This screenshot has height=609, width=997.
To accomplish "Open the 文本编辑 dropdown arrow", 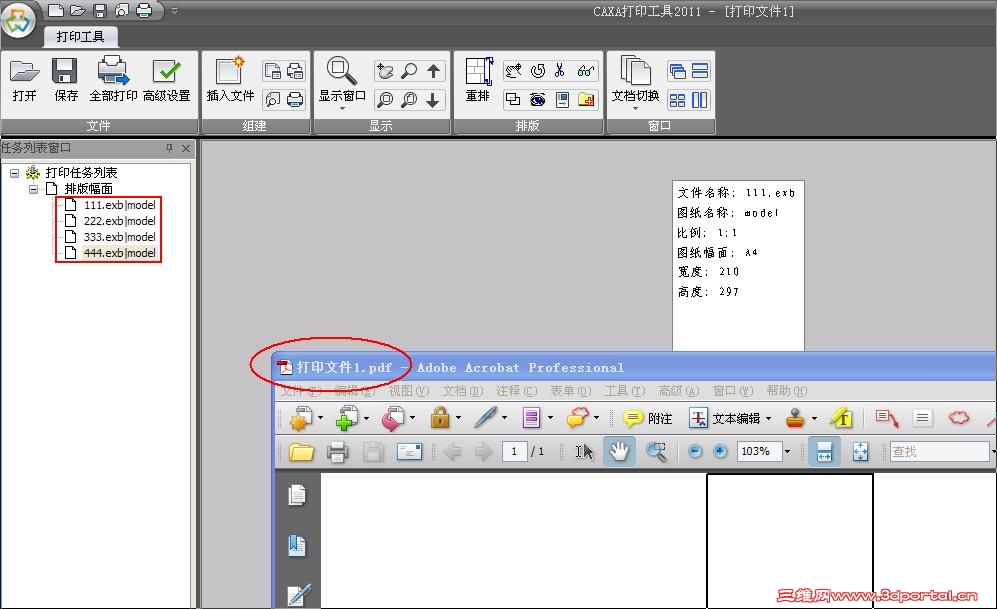I will (x=769, y=418).
